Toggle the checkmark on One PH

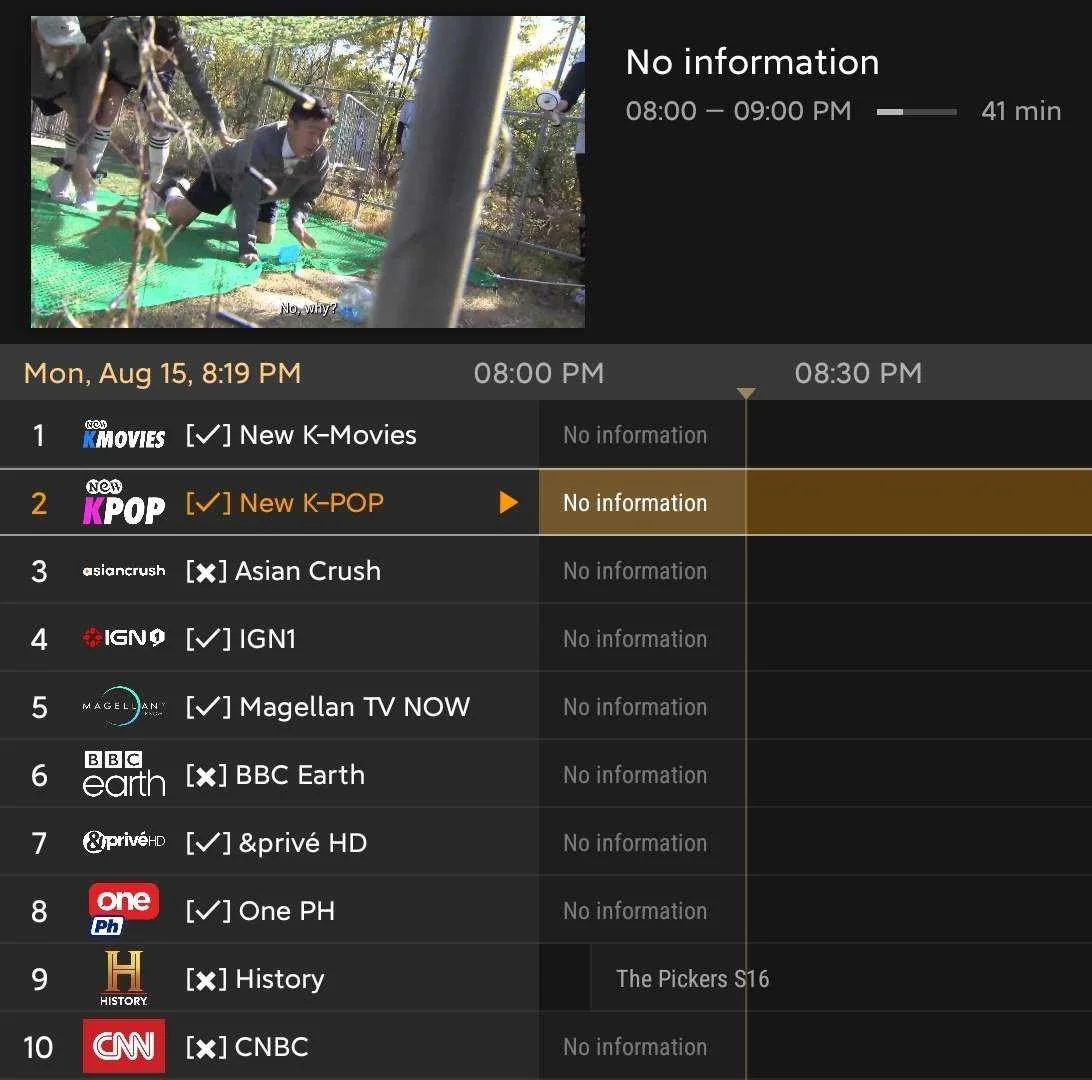click(208, 911)
